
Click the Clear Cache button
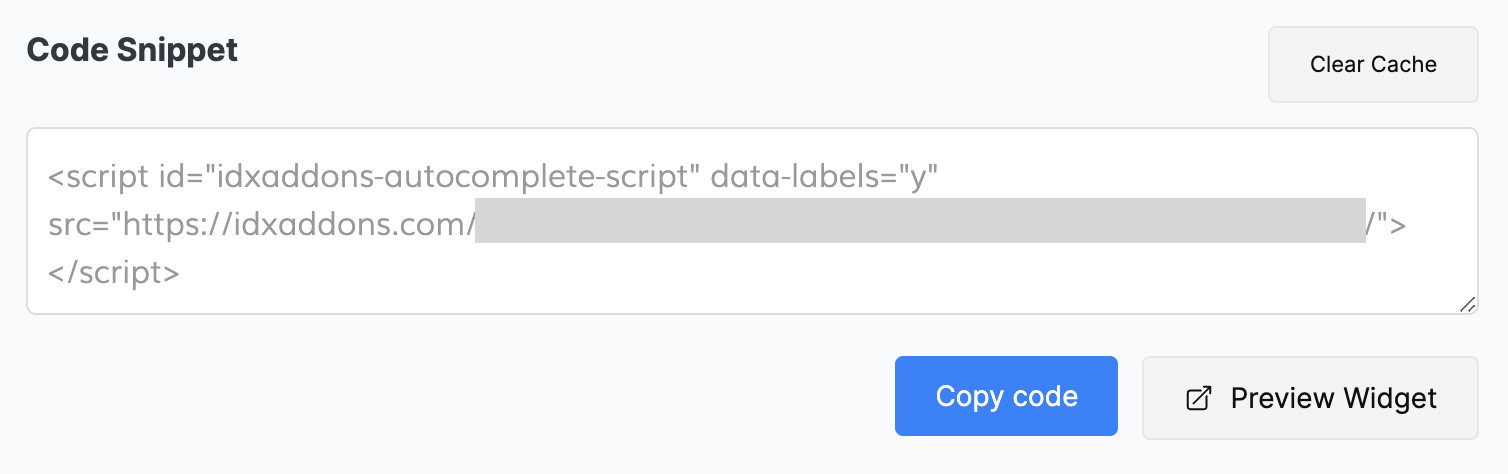[x=1373, y=65]
